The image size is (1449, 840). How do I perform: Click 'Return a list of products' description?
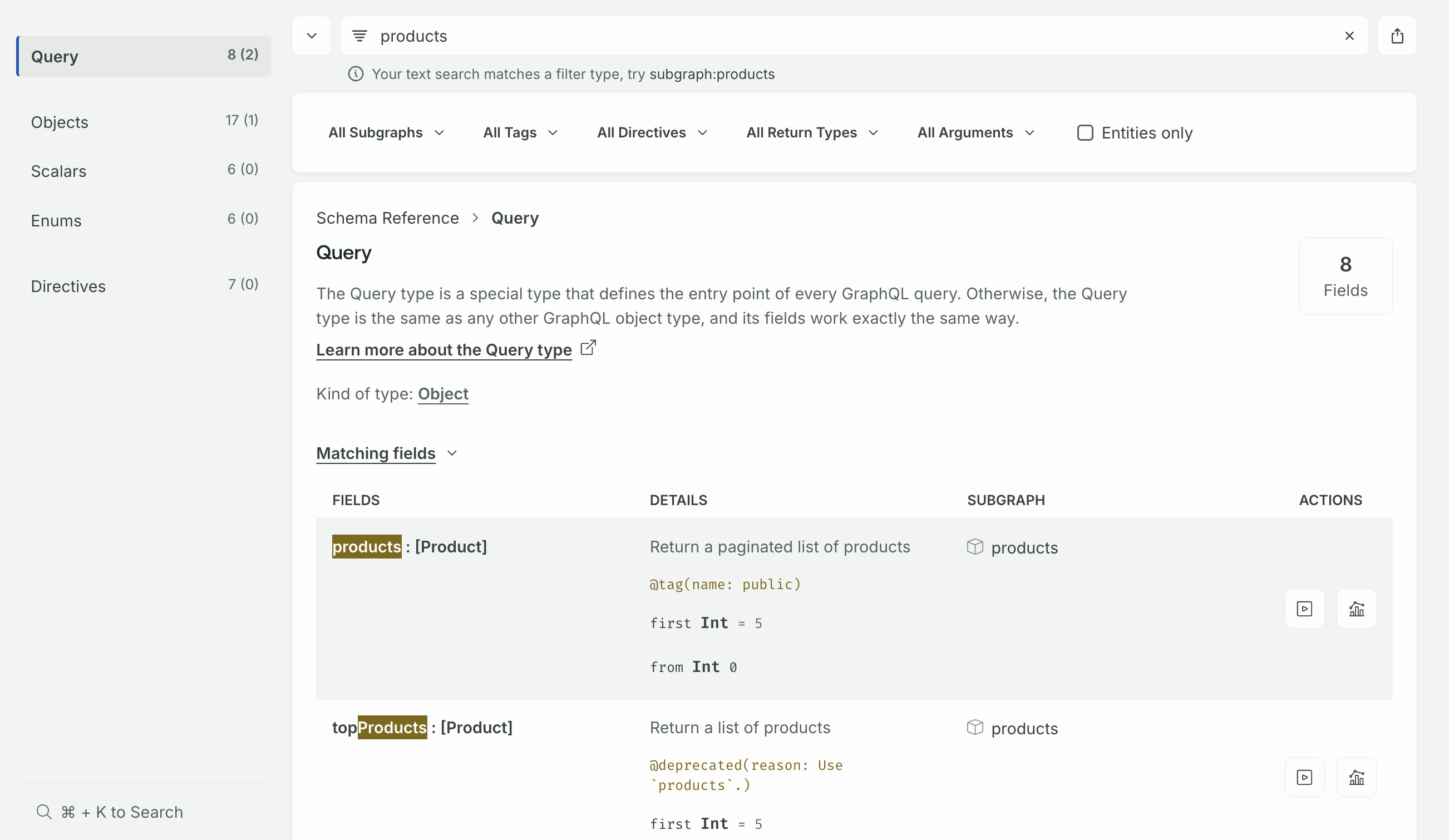[x=740, y=727]
